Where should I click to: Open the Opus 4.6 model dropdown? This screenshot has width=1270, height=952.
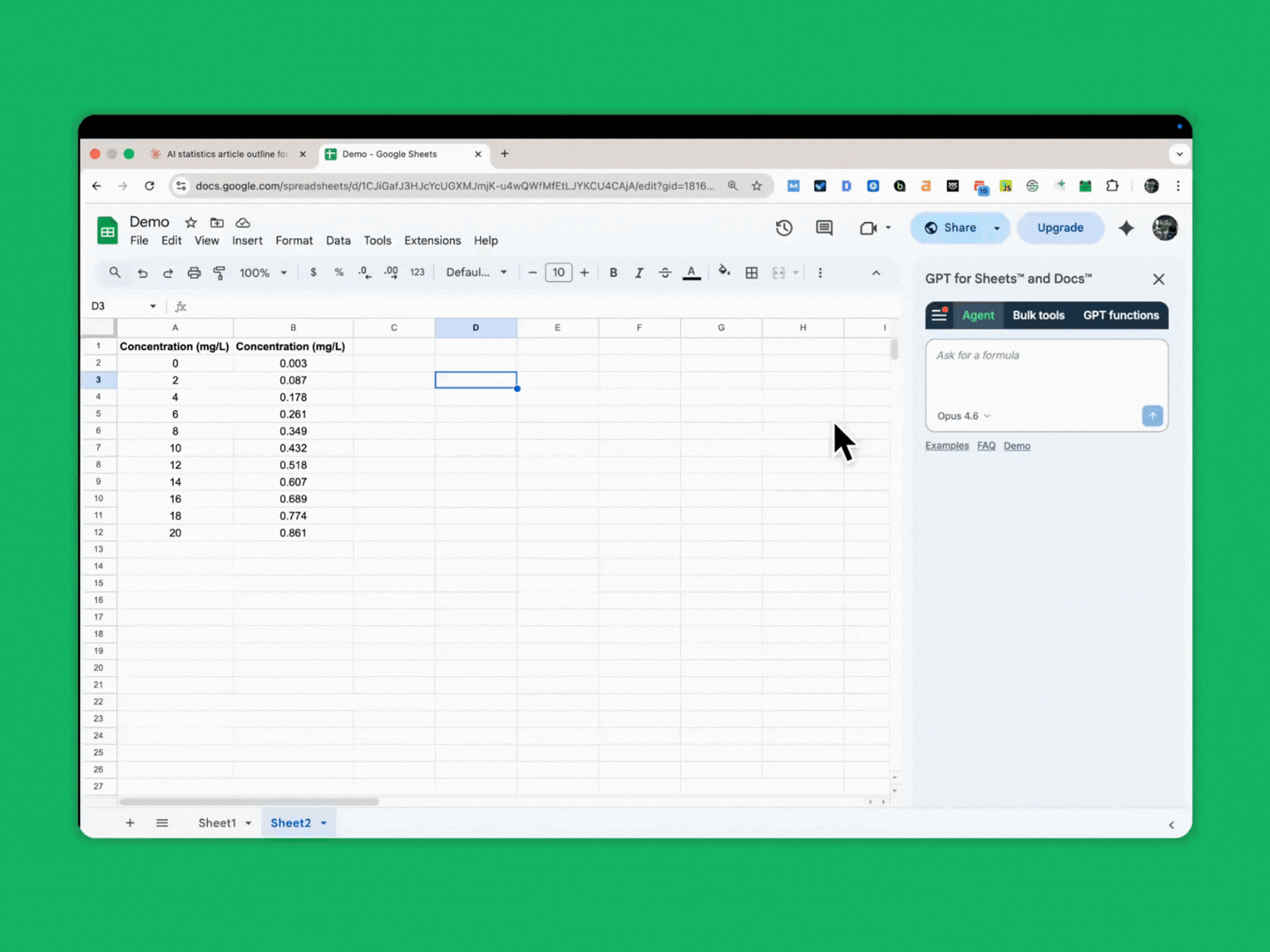pos(961,415)
